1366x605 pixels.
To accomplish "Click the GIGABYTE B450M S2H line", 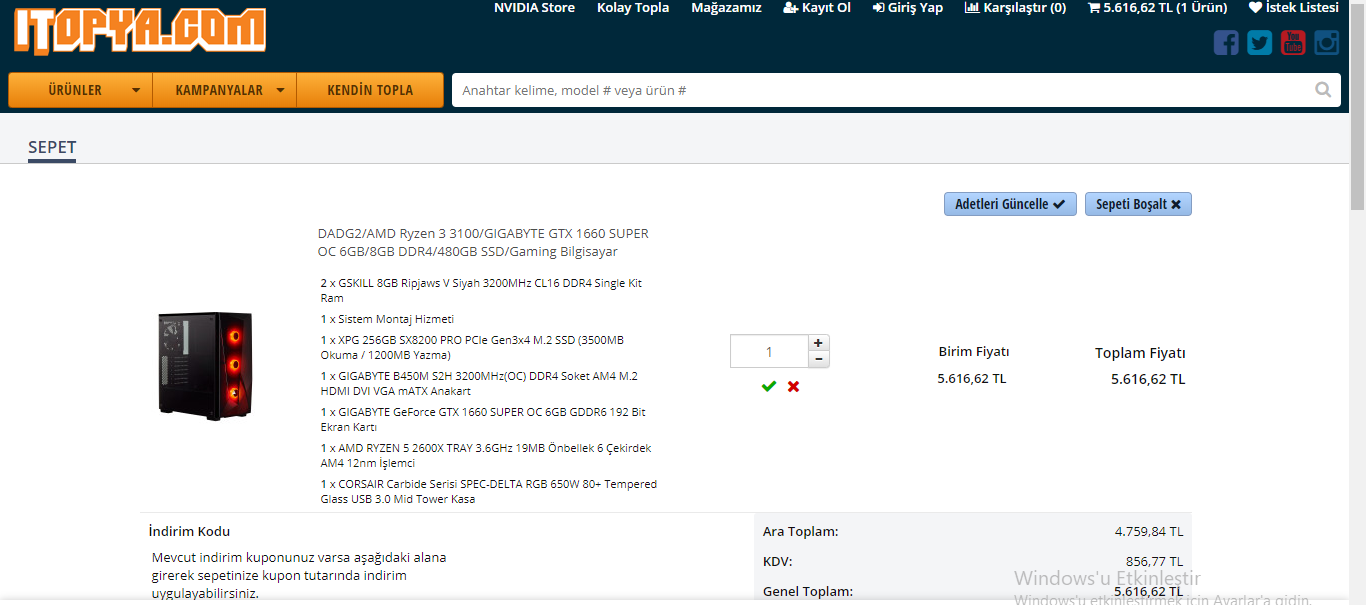I will 479,383.
